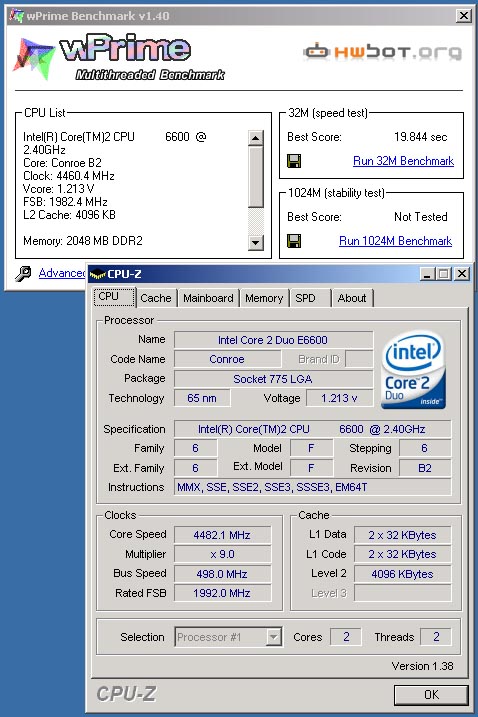This screenshot has width=478, height=717.
Task: Click the CPU-Z title bar icon
Action: (97, 274)
